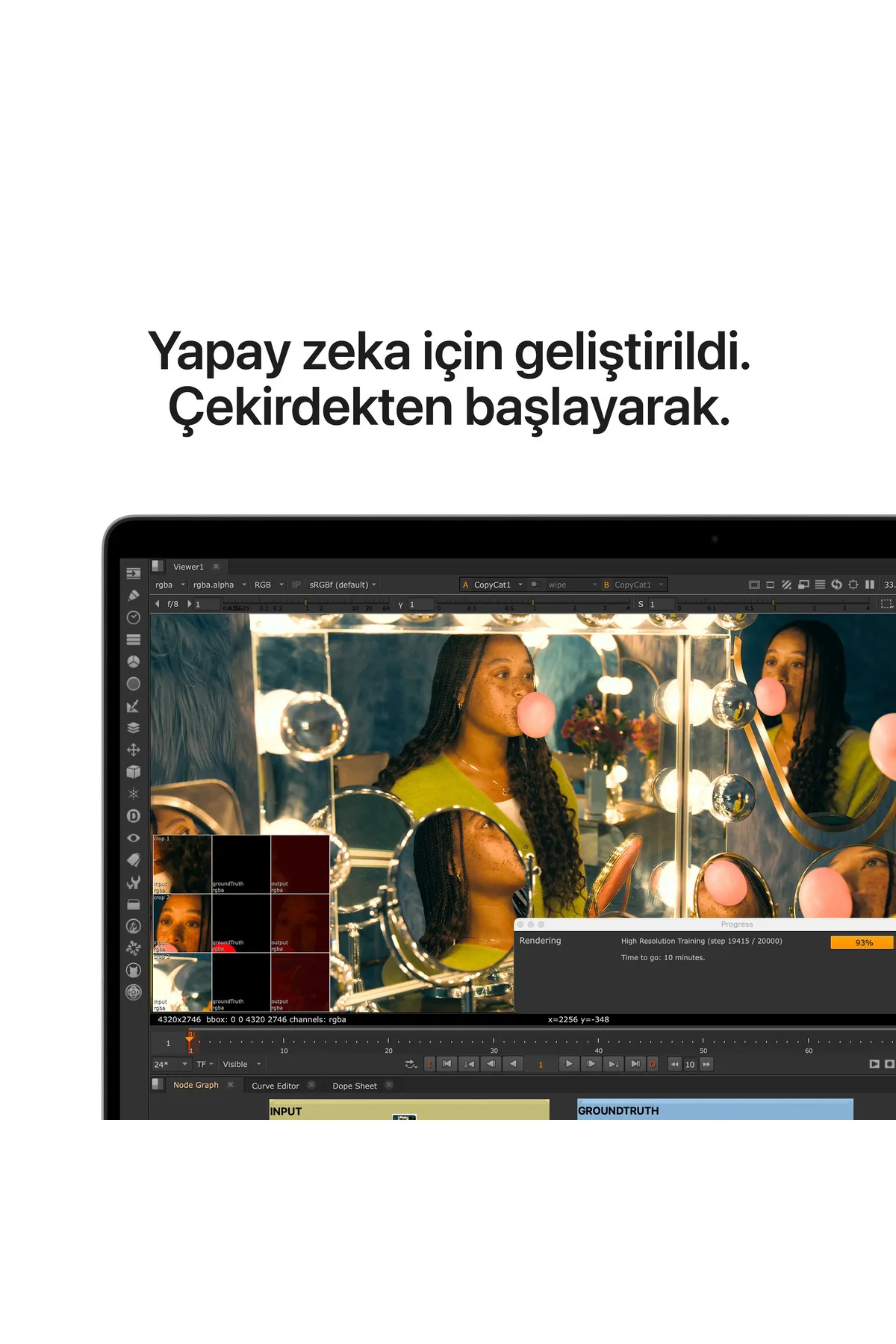This screenshot has width=896, height=1344.
Task: Click the region-of-interest dashed box icon
Action: pos(886,604)
